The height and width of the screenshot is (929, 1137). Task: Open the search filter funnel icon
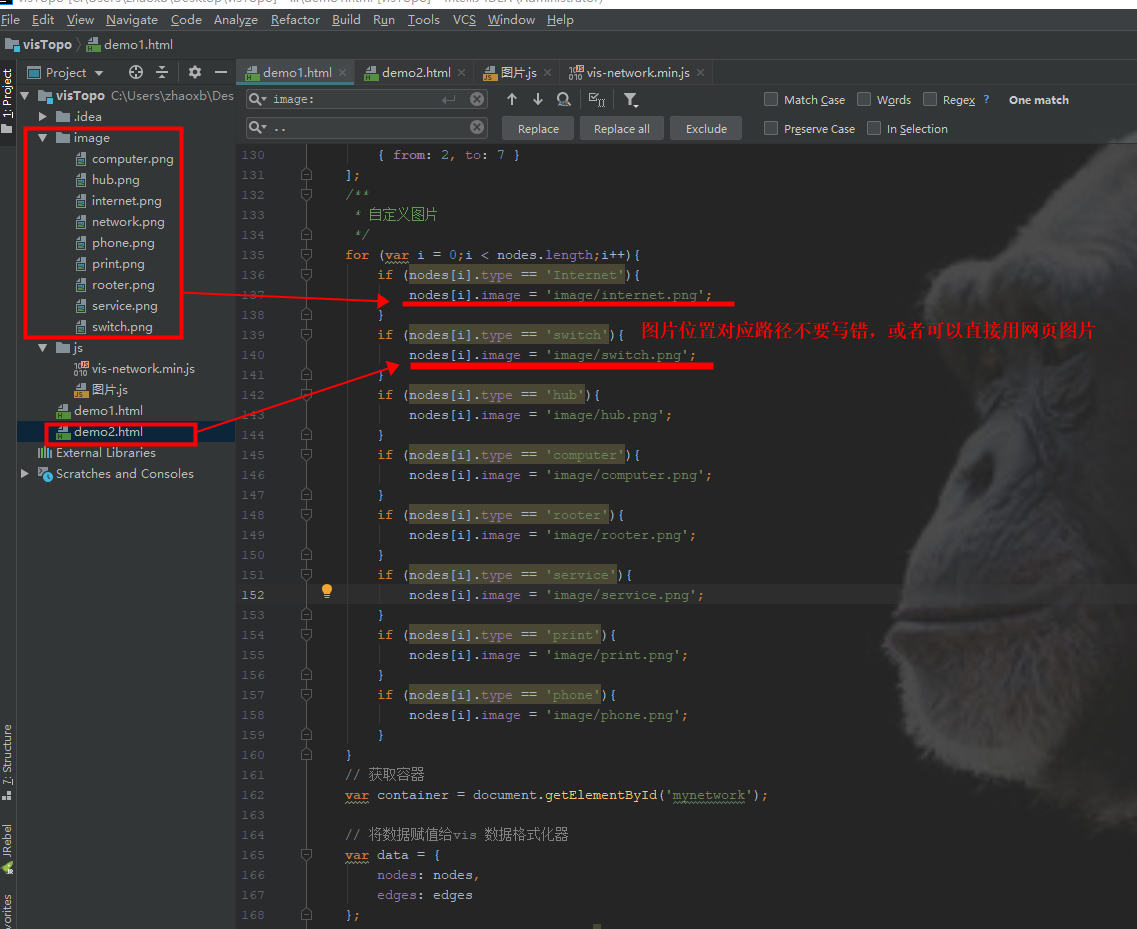coord(631,100)
